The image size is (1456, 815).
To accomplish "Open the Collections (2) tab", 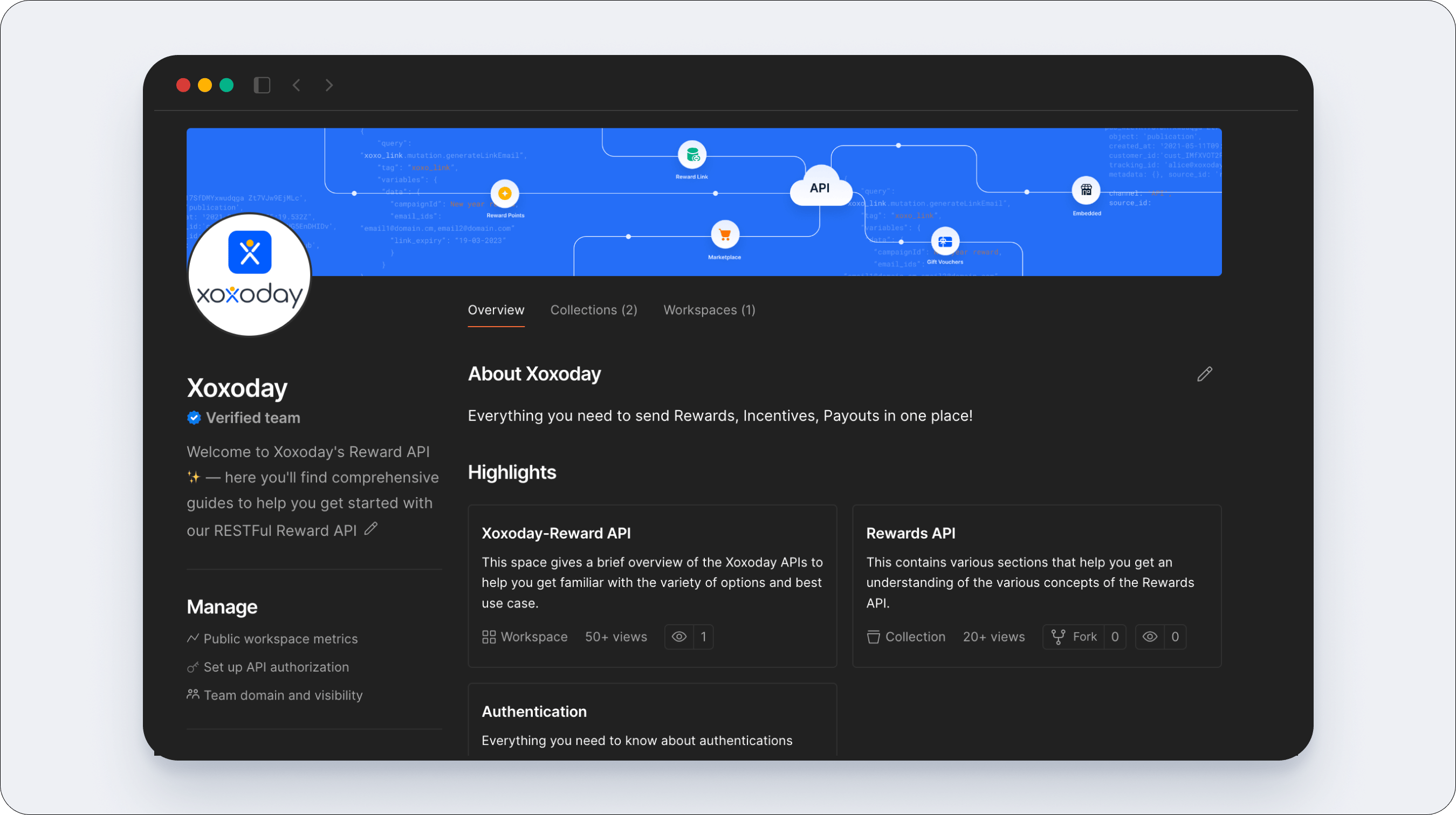I will (x=594, y=310).
